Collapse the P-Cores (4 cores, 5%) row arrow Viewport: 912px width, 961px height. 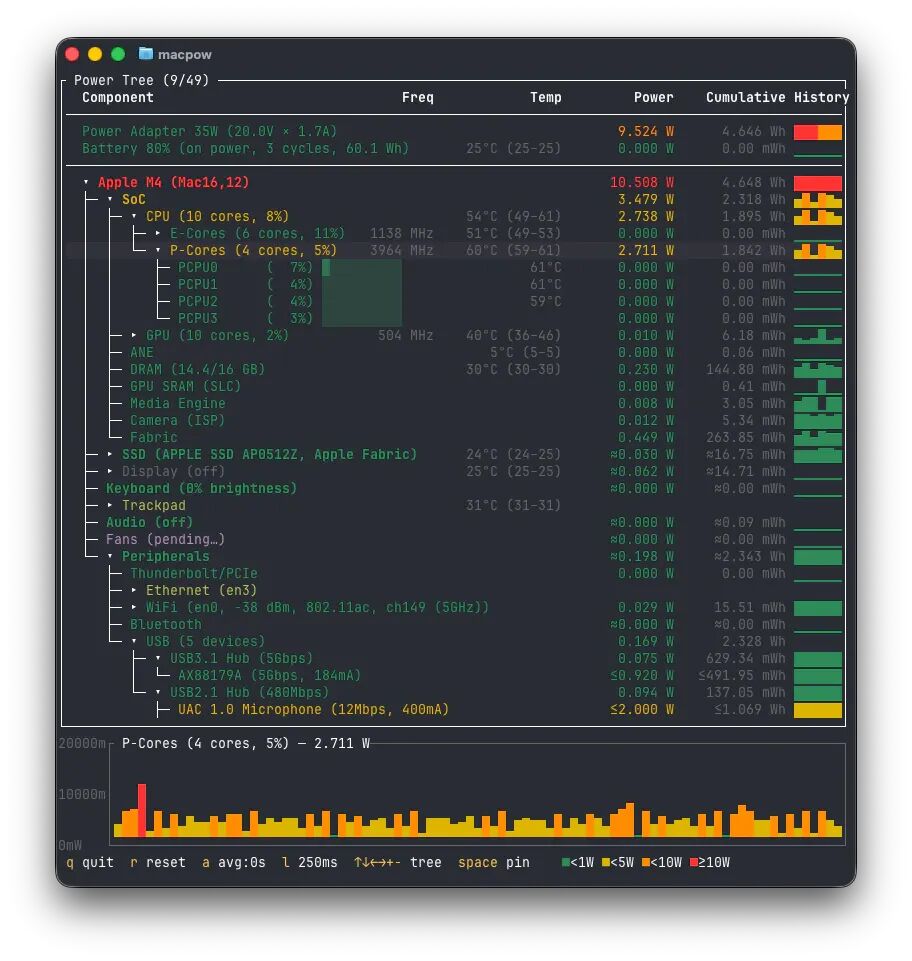click(158, 250)
